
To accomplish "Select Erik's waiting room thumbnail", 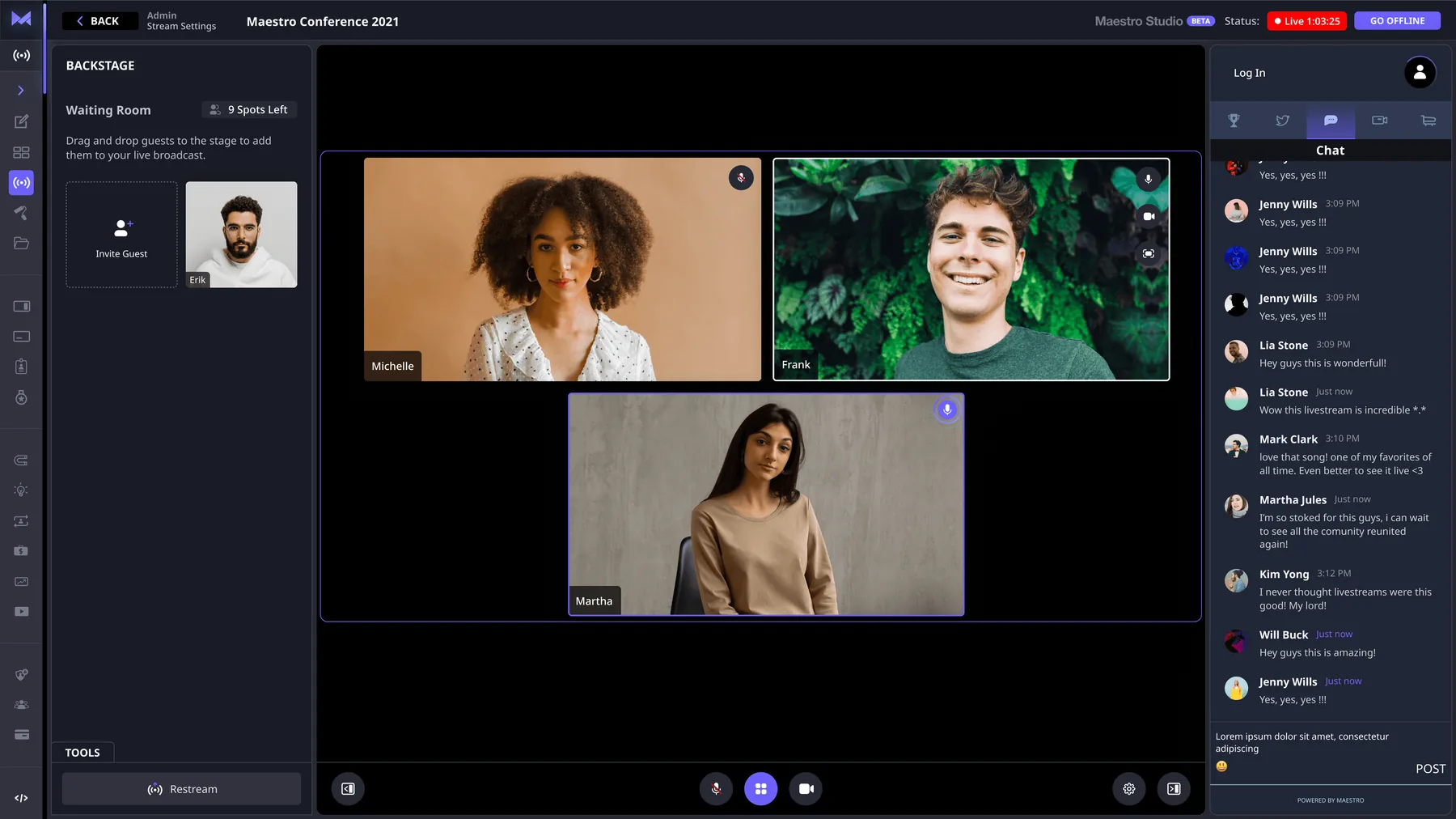I will (241, 235).
